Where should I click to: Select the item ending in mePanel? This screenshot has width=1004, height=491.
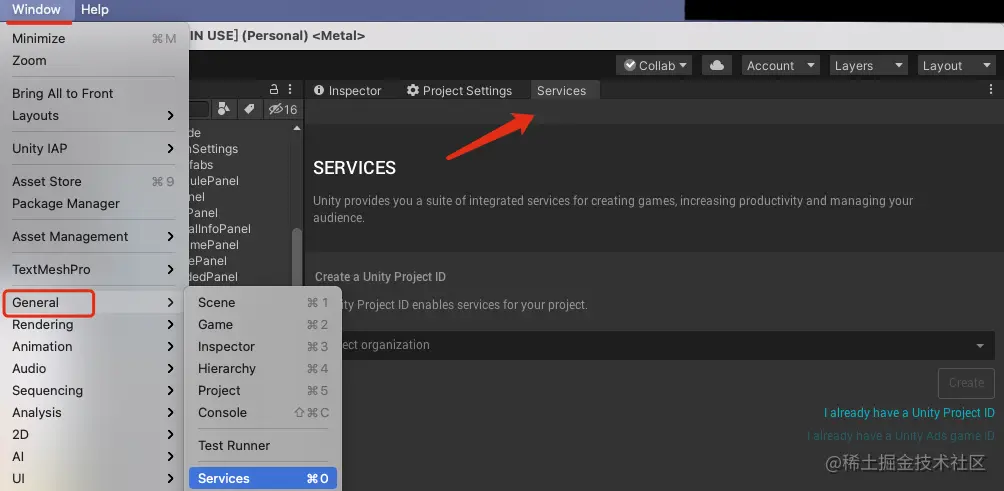pos(215,245)
